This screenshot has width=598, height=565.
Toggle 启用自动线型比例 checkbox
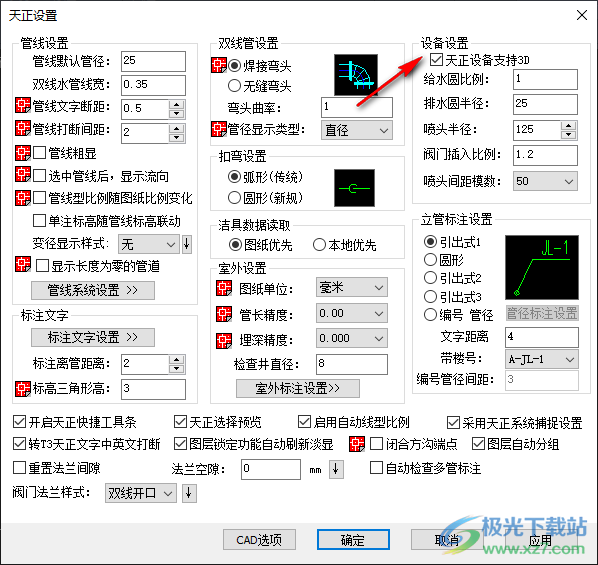[304, 422]
